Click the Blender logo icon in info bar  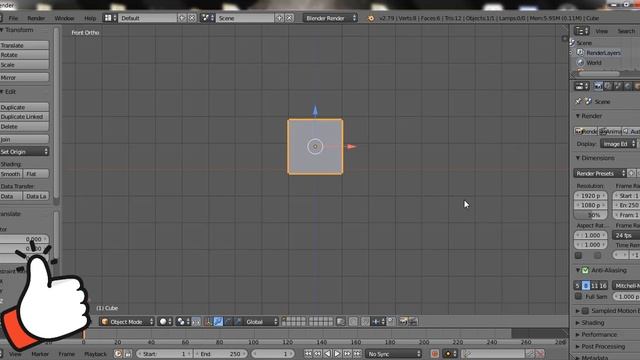[371, 18]
